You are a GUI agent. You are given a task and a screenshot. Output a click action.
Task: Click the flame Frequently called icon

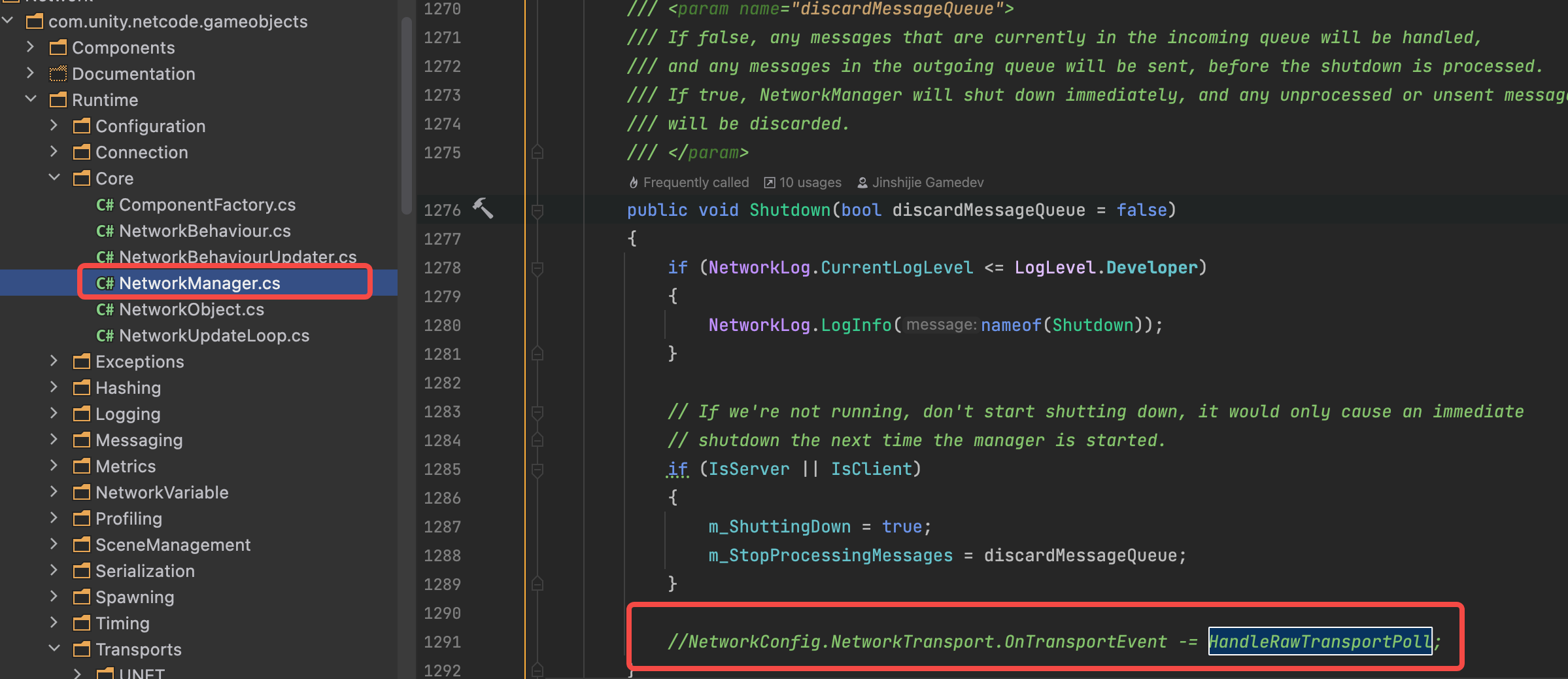(x=634, y=183)
